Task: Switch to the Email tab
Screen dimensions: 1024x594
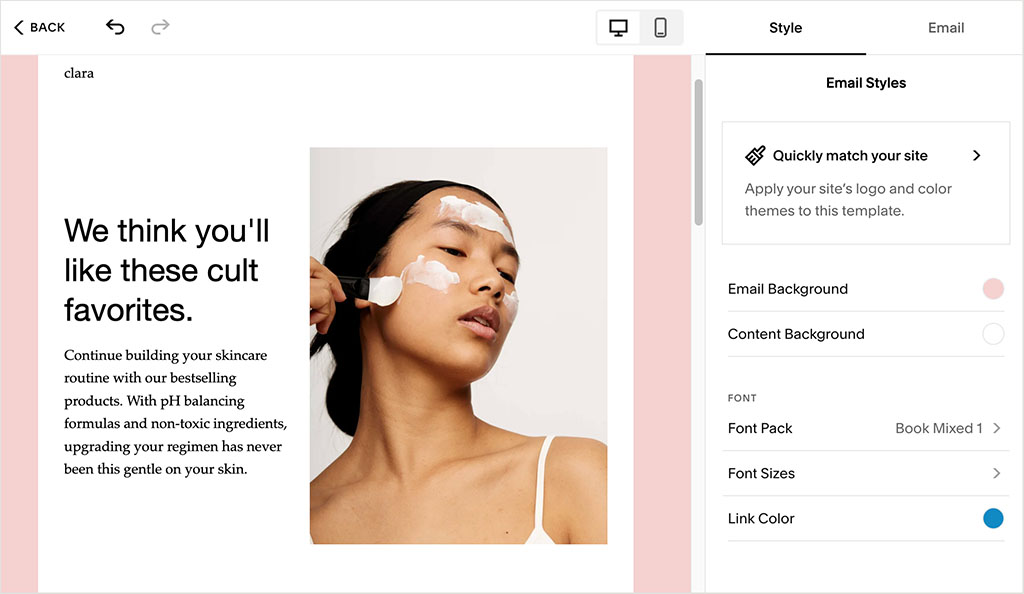Action: [x=945, y=28]
